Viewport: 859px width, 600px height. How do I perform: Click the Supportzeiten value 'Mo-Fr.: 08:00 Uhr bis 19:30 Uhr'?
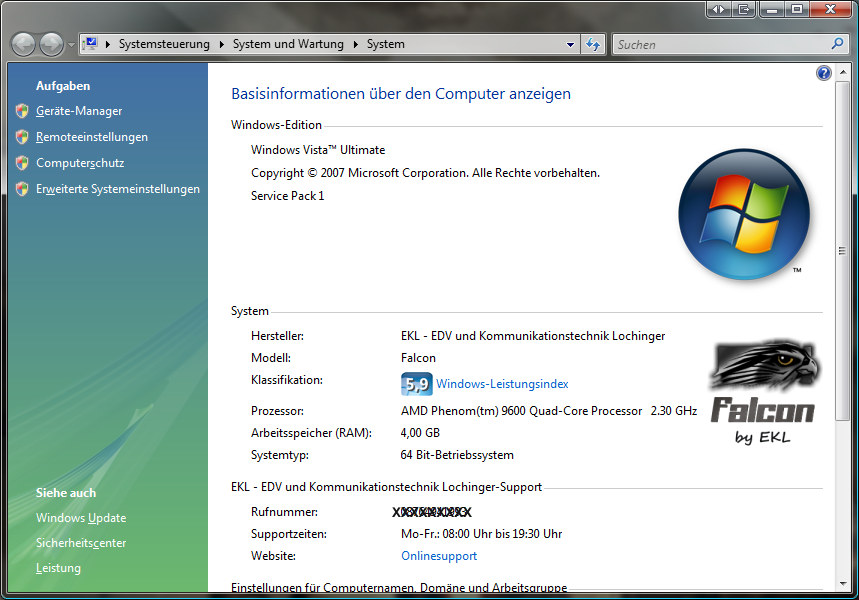pos(482,534)
